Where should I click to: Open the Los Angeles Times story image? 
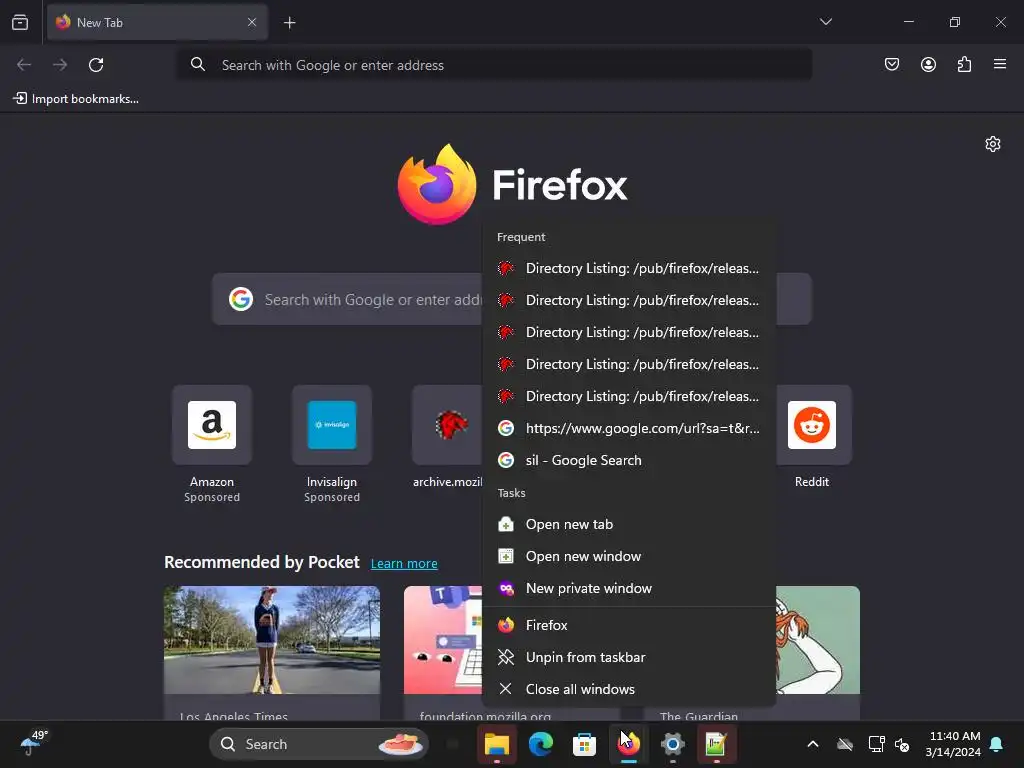(272, 640)
